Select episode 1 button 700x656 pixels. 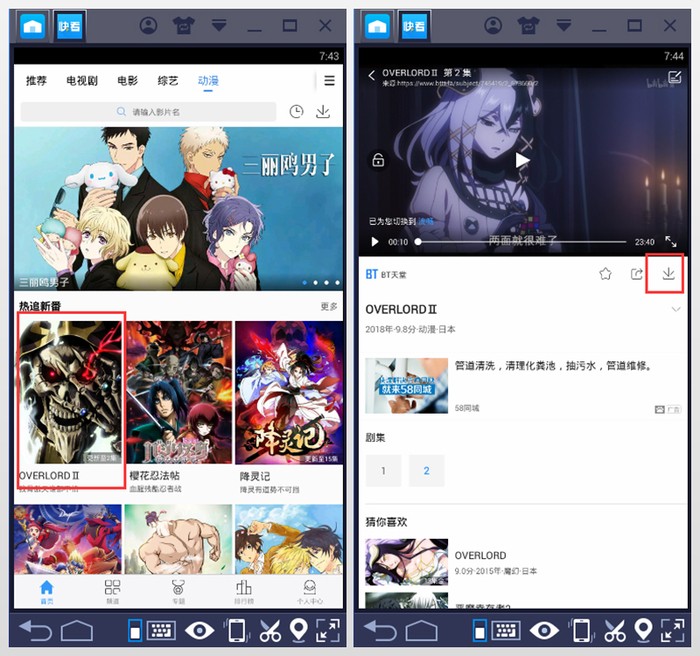(x=383, y=470)
